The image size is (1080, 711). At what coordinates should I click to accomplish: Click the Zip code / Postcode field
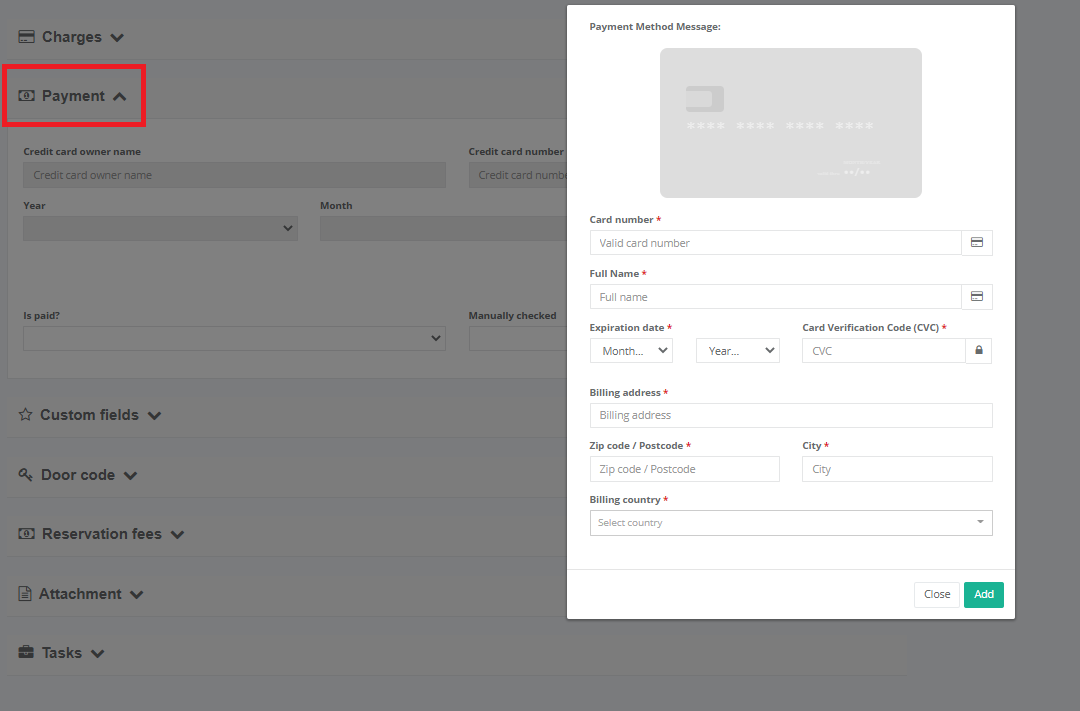[685, 469]
